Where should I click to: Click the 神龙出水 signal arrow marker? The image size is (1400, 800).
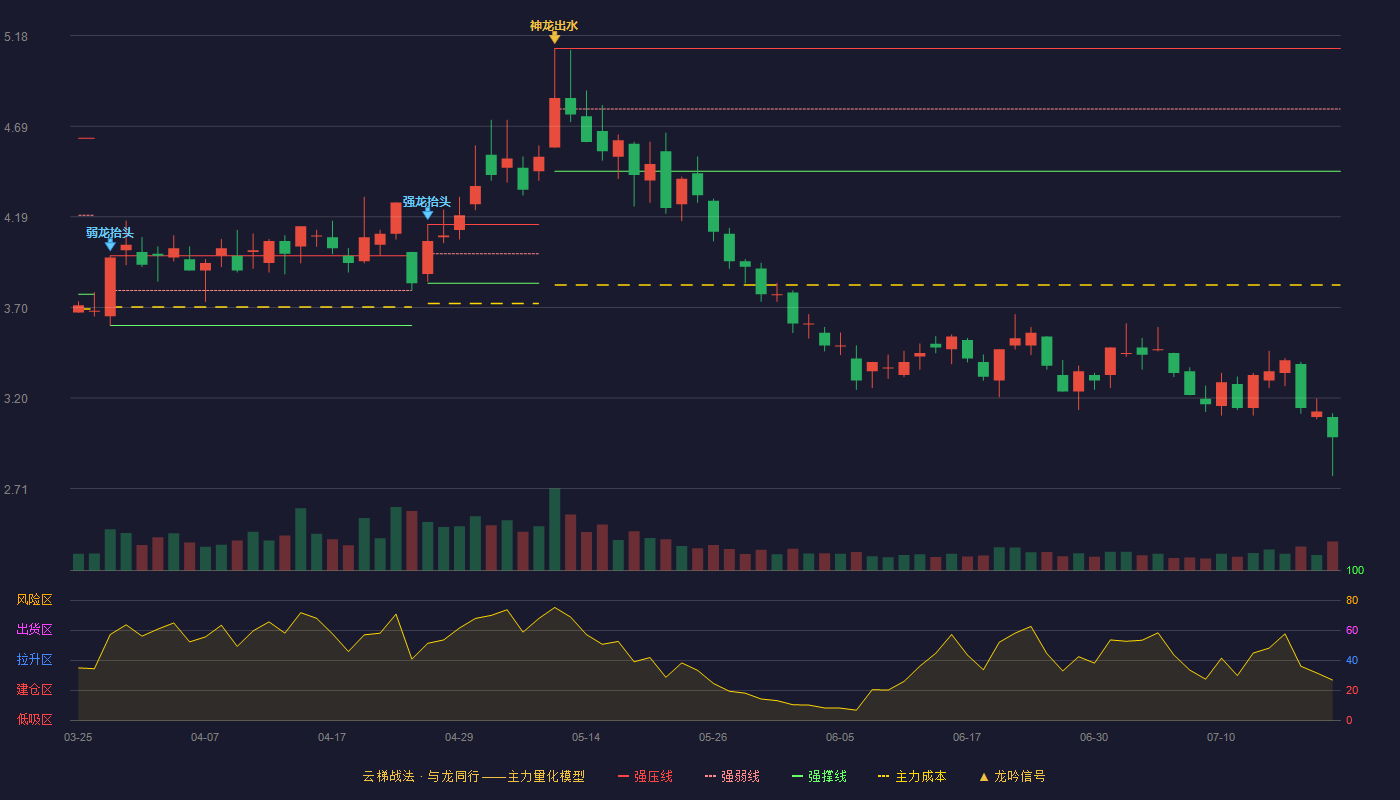[x=554, y=38]
